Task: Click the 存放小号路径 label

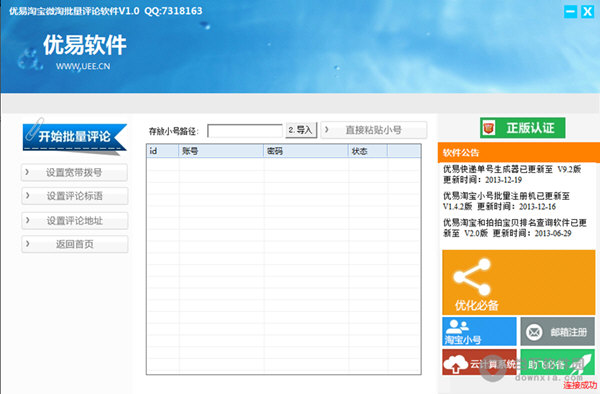Action: tap(174, 132)
